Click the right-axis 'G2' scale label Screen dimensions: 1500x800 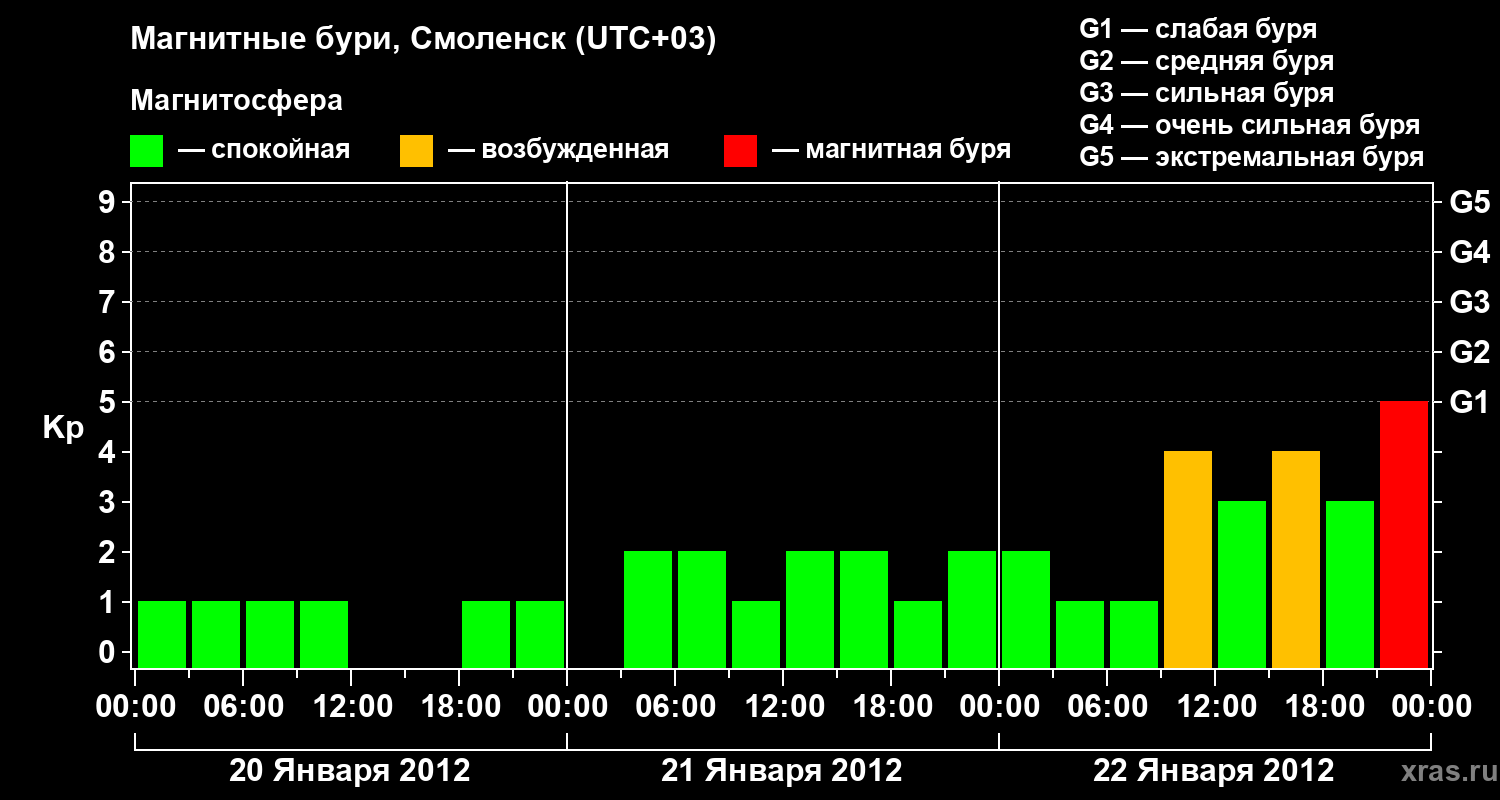pos(1470,352)
